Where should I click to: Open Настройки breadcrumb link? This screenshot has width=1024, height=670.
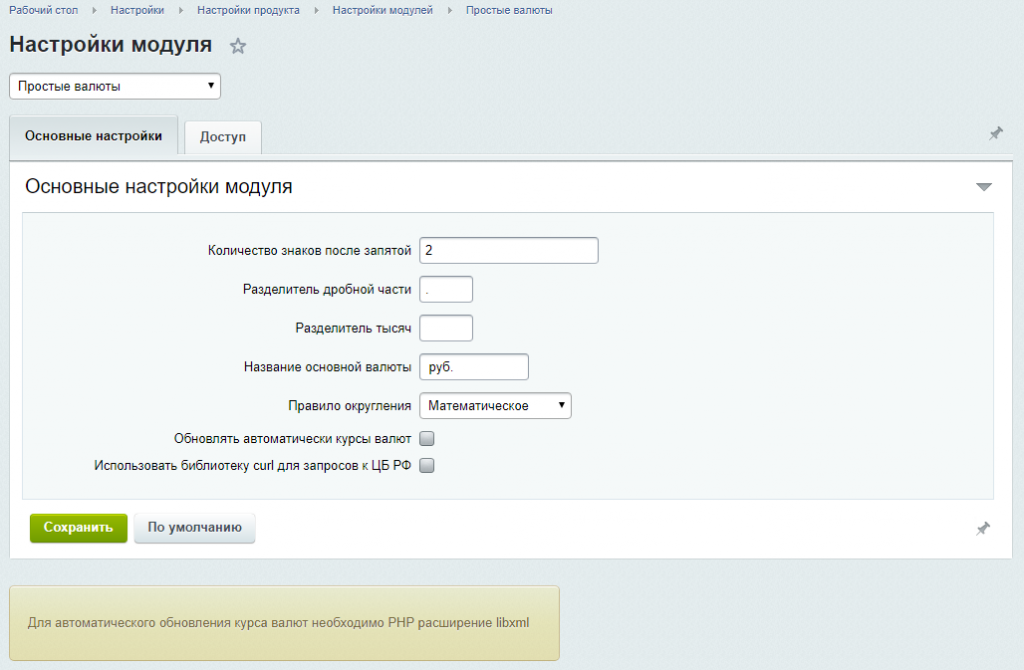pyautogui.click(x=137, y=10)
